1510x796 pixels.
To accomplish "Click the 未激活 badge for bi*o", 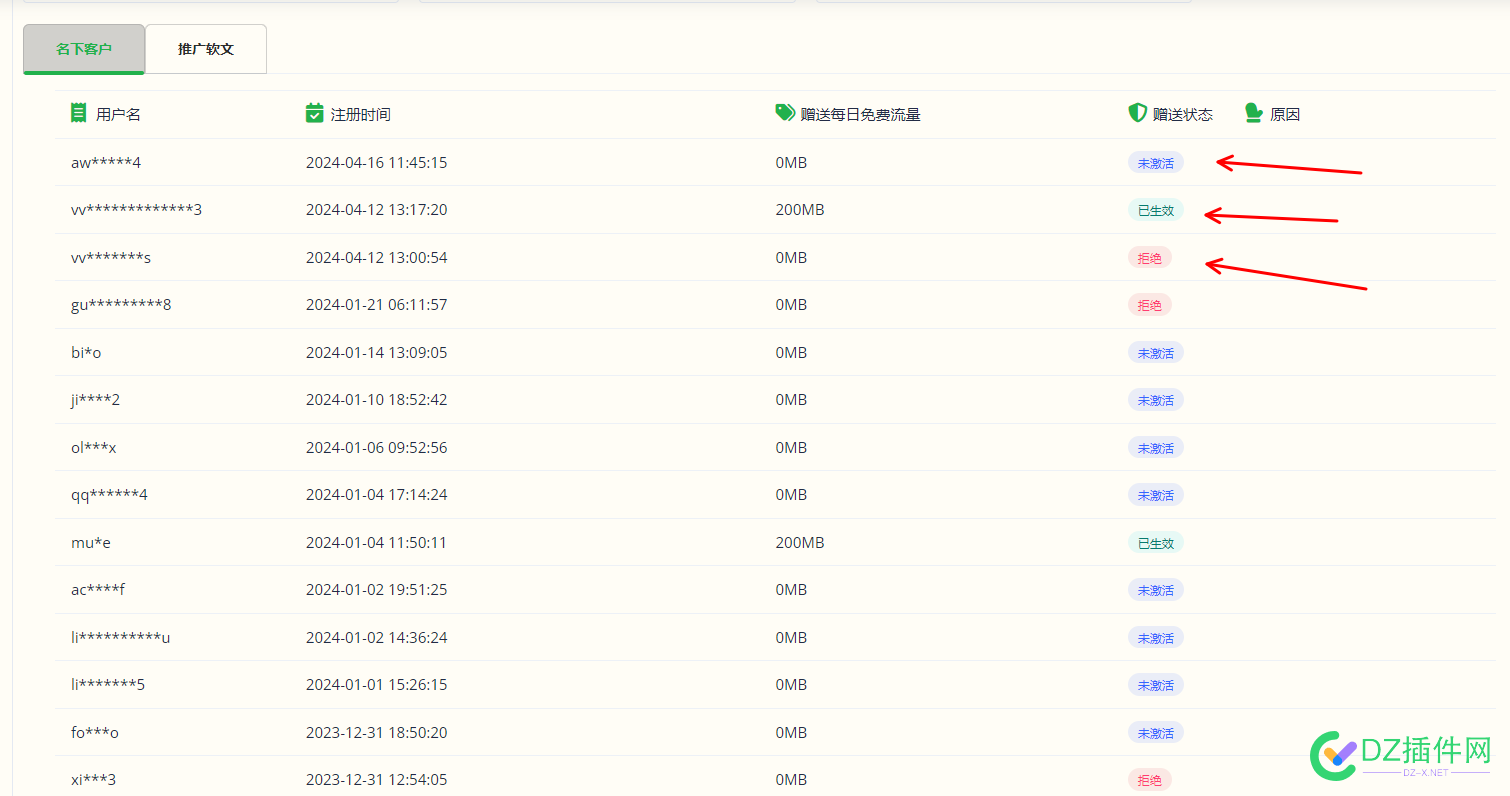I will coord(1156,352).
